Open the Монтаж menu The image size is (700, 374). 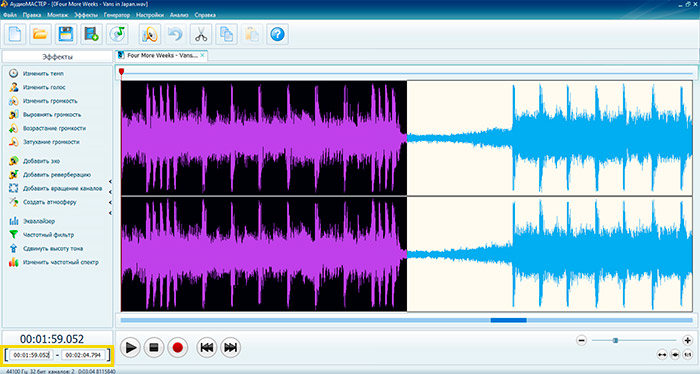point(57,15)
